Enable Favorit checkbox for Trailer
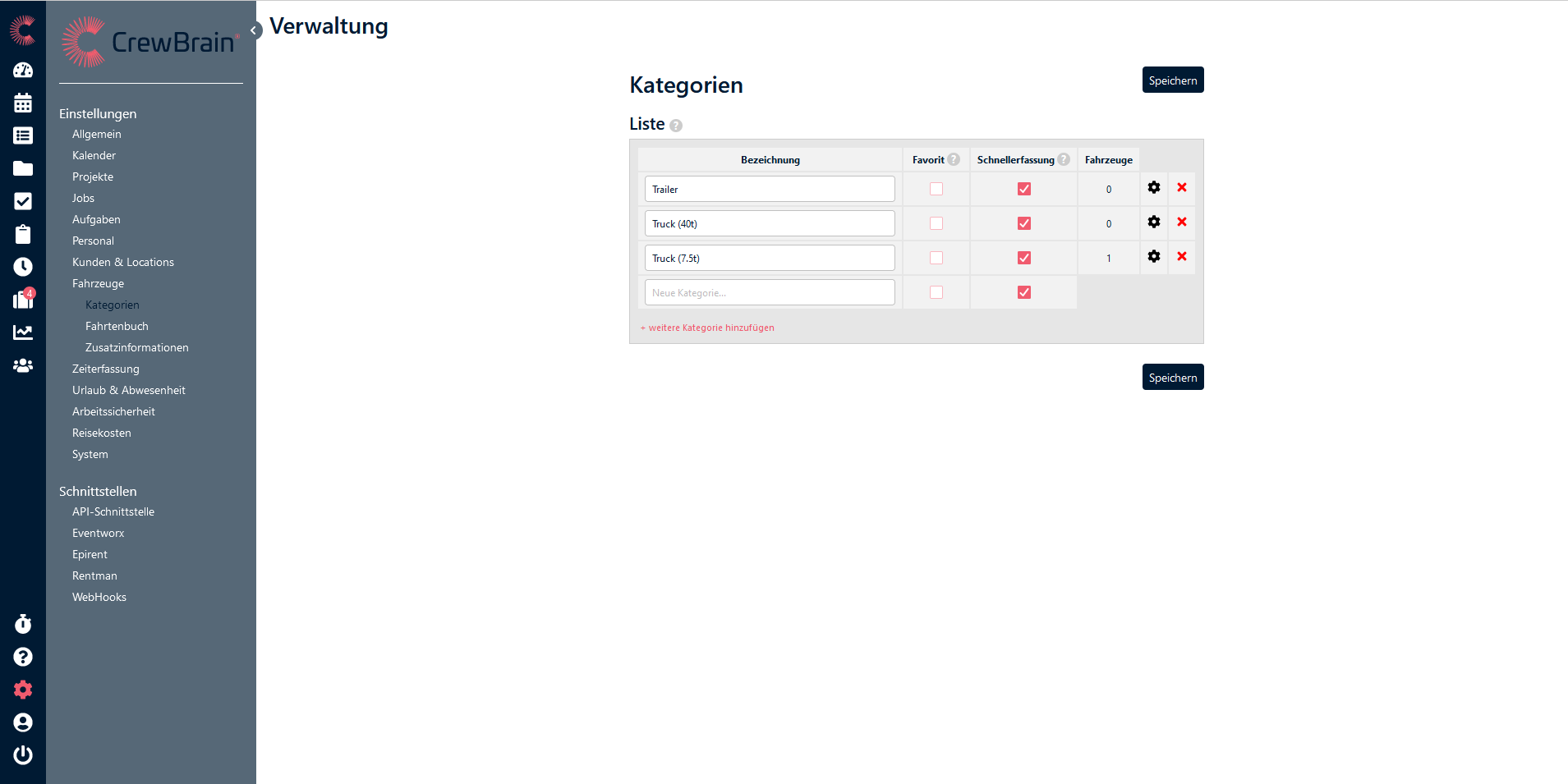This screenshot has width=1568, height=784. [936, 189]
